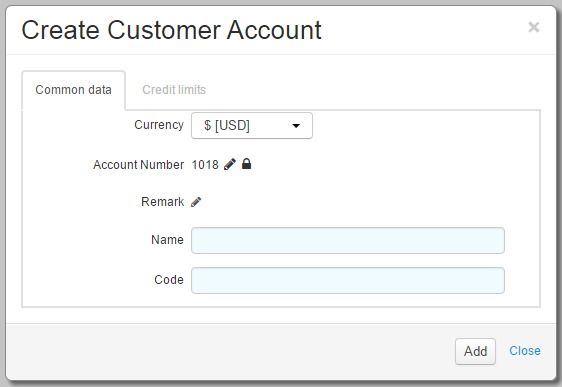562x387 pixels.
Task: Select the Common data tab
Action: point(73,90)
